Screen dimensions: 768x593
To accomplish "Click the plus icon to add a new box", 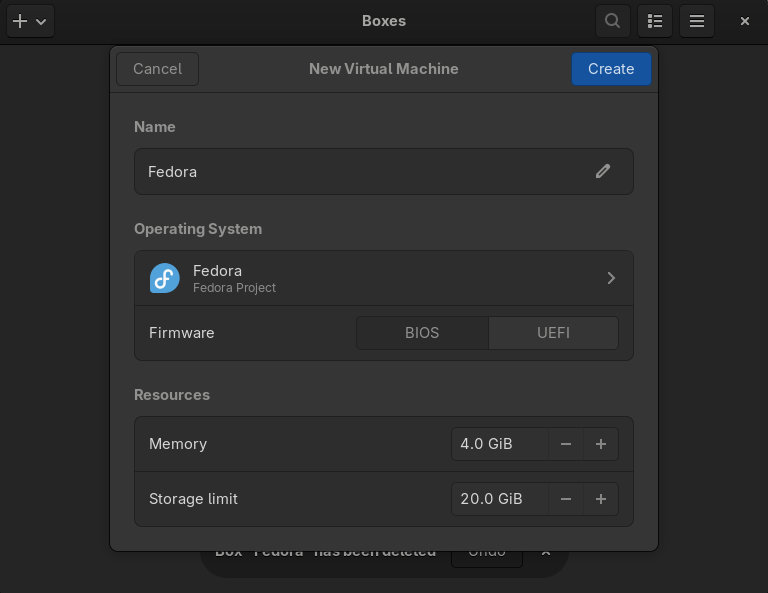I will tap(20, 21).
